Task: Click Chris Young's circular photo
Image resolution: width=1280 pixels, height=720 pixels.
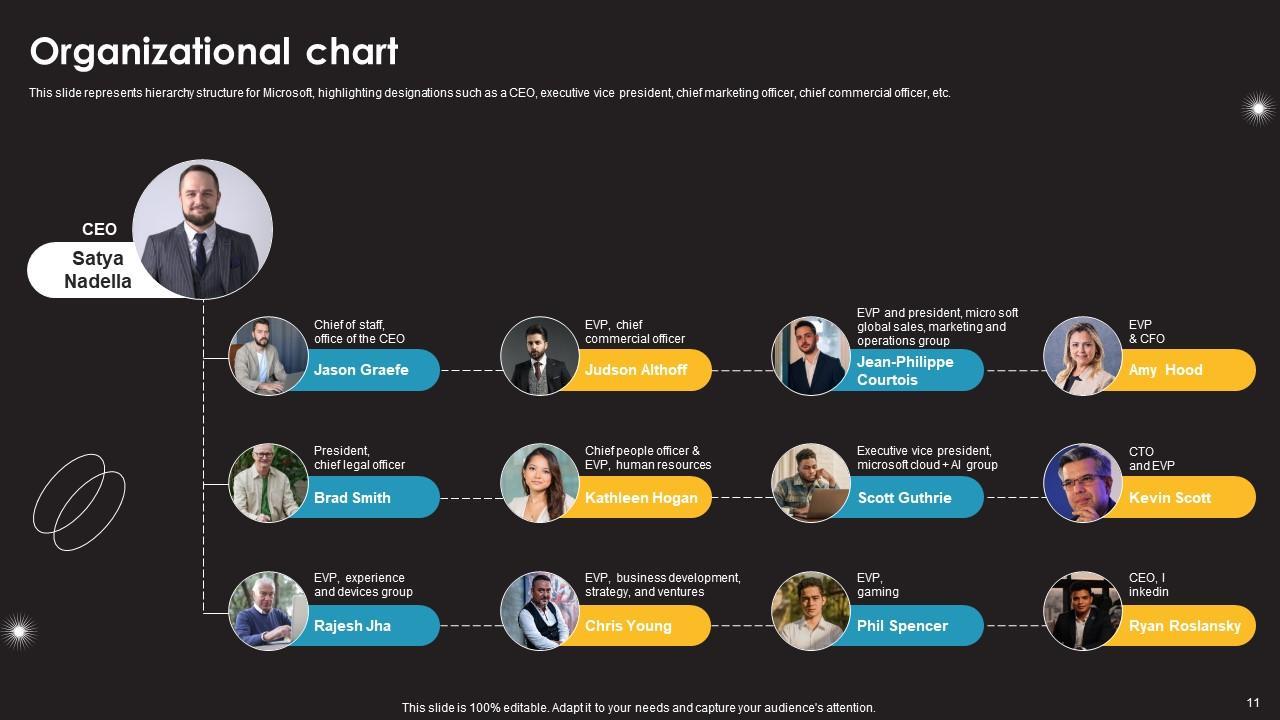Action: pos(540,611)
